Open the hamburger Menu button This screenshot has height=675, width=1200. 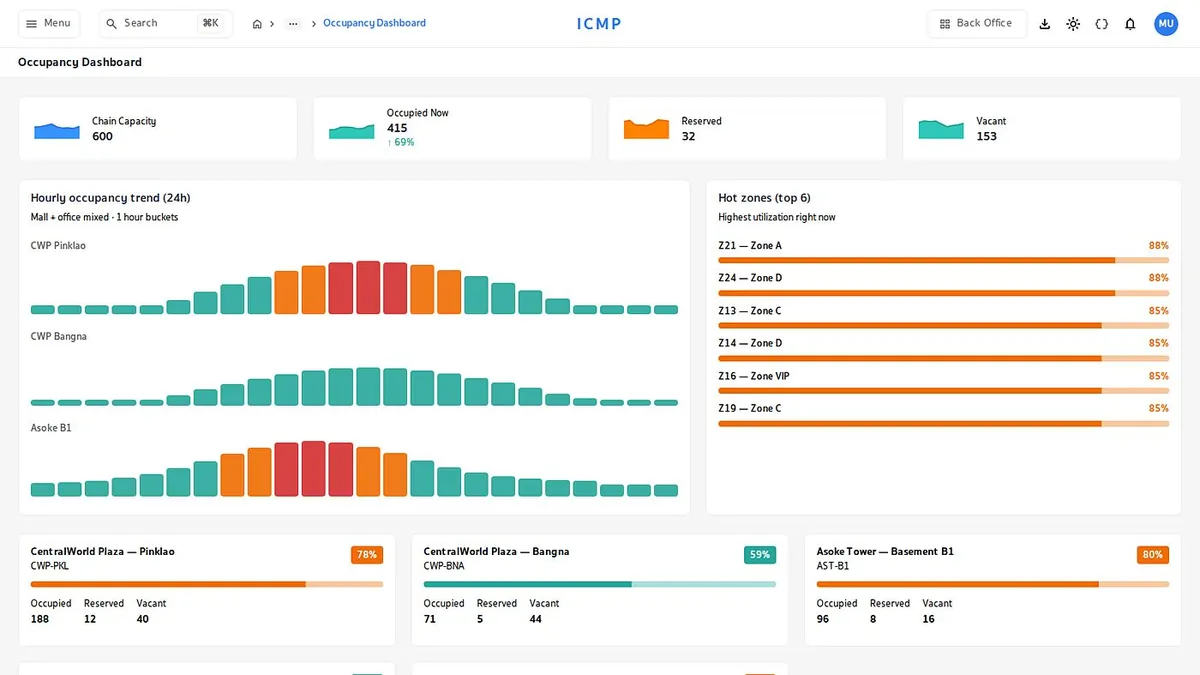(49, 23)
